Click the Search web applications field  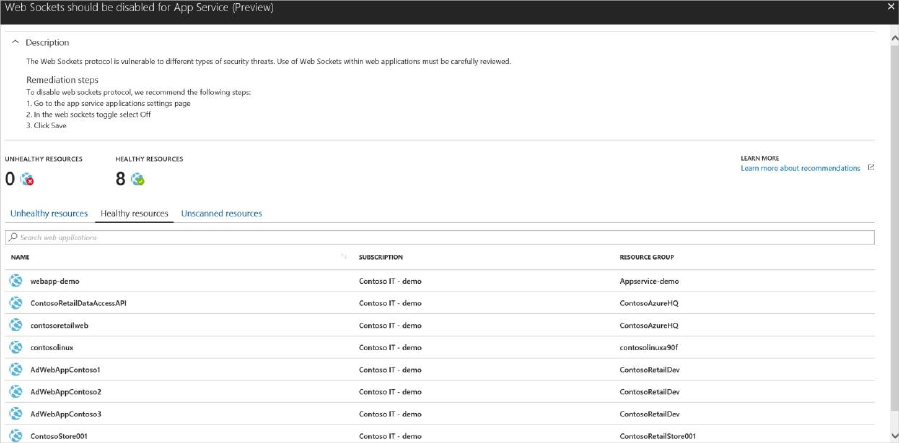(x=440, y=238)
